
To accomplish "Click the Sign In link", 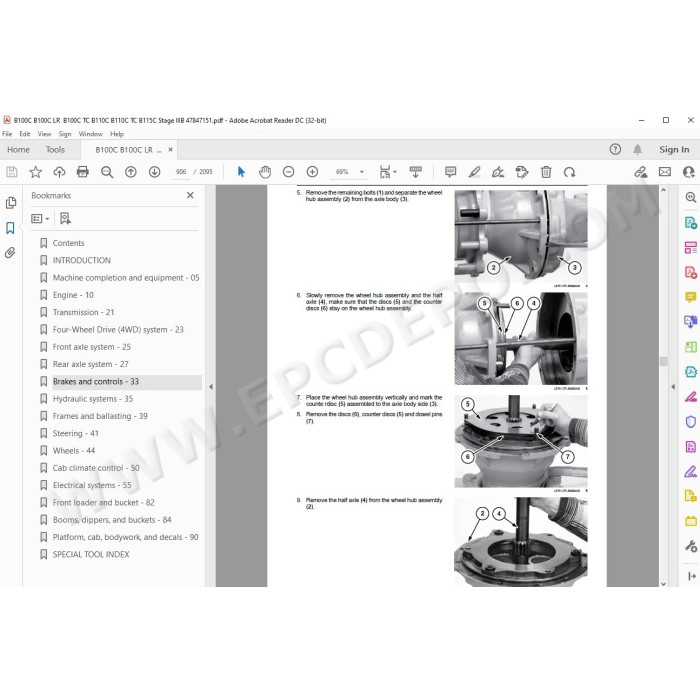I will (x=674, y=150).
